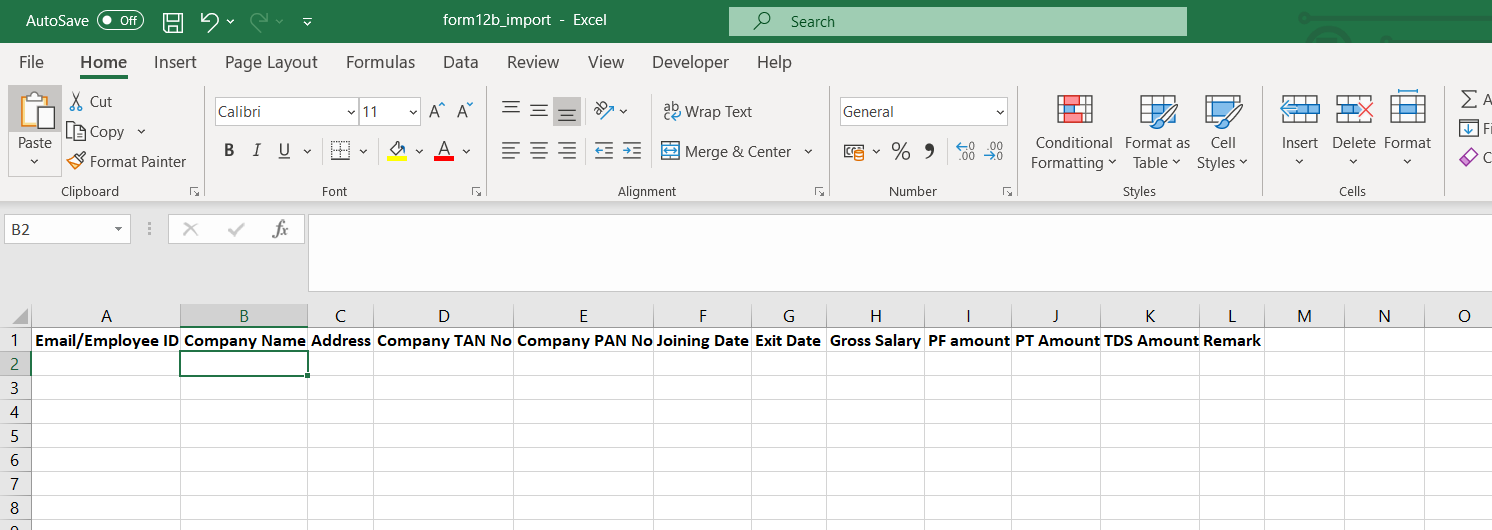Open Conditional Formatting menu
The width and height of the screenshot is (1492, 530).
pyautogui.click(x=1074, y=132)
